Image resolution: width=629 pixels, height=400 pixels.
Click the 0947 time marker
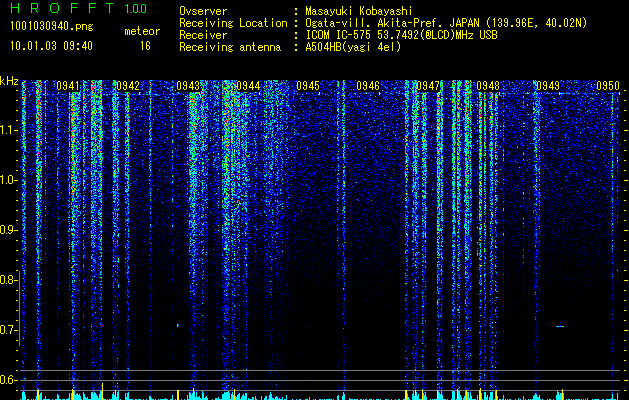pos(428,86)
